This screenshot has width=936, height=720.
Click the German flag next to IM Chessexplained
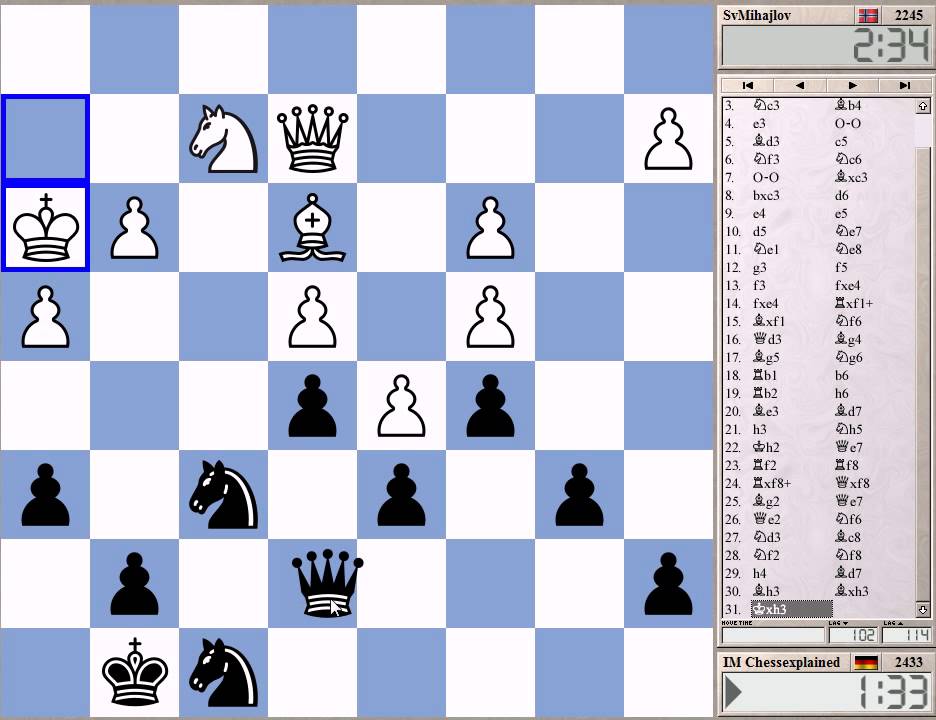pyautogui.click(x=866, y=663)
